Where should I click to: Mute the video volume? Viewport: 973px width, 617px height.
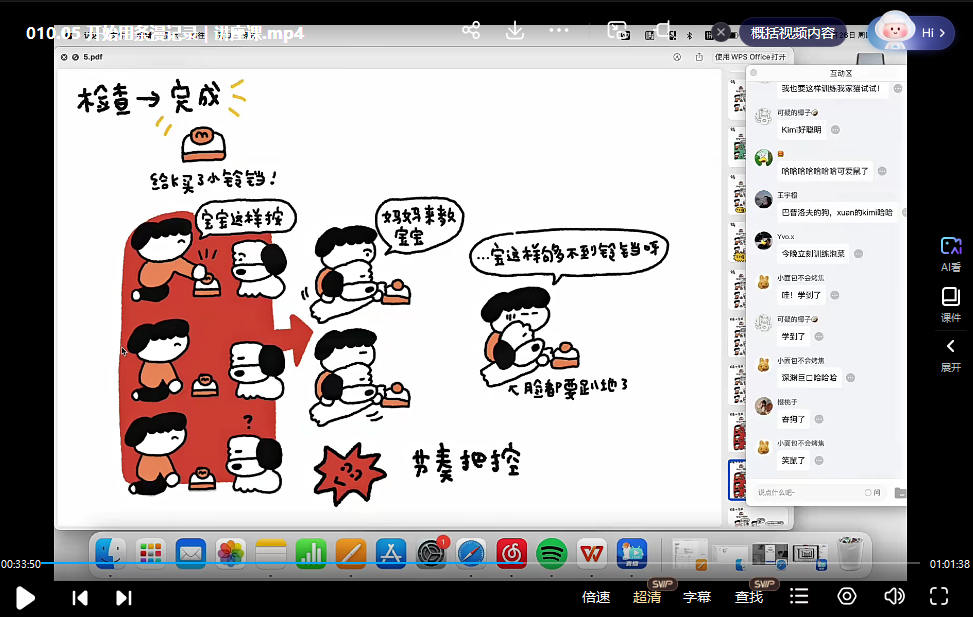(894, 597)
